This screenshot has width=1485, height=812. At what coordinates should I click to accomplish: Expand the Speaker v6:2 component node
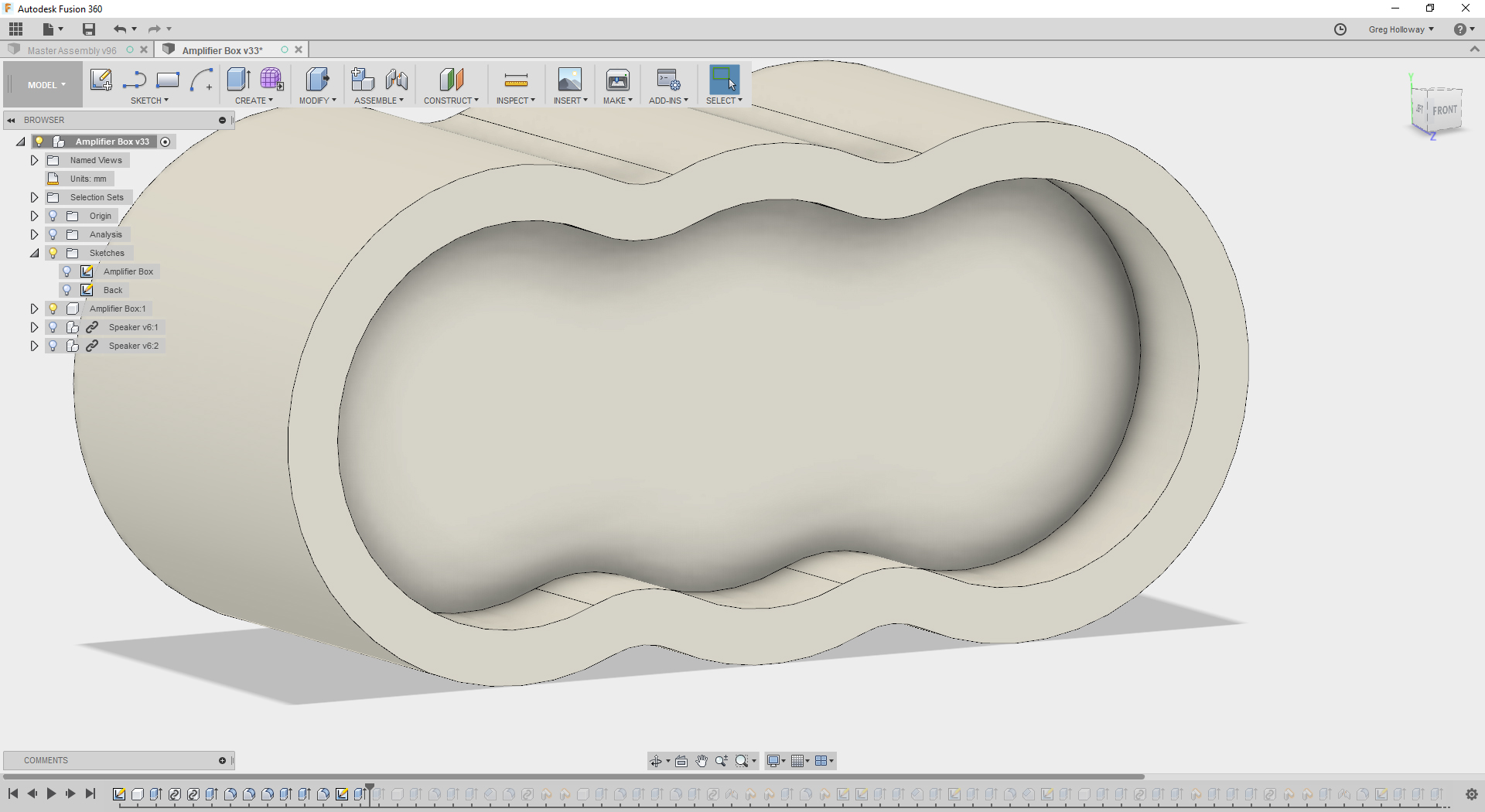[33, 346]
